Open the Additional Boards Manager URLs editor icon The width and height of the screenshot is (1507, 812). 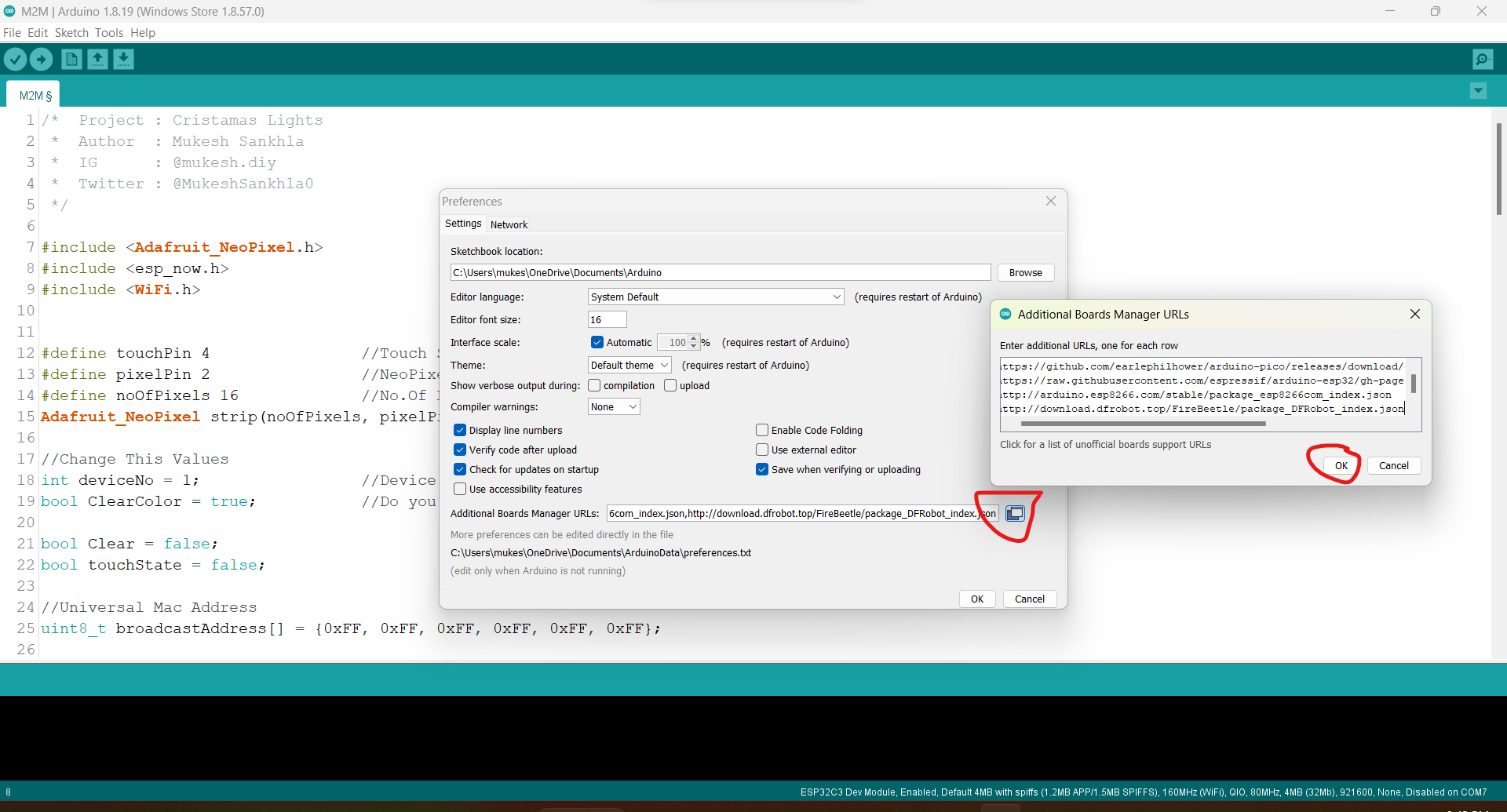(x=1015, y=513)
